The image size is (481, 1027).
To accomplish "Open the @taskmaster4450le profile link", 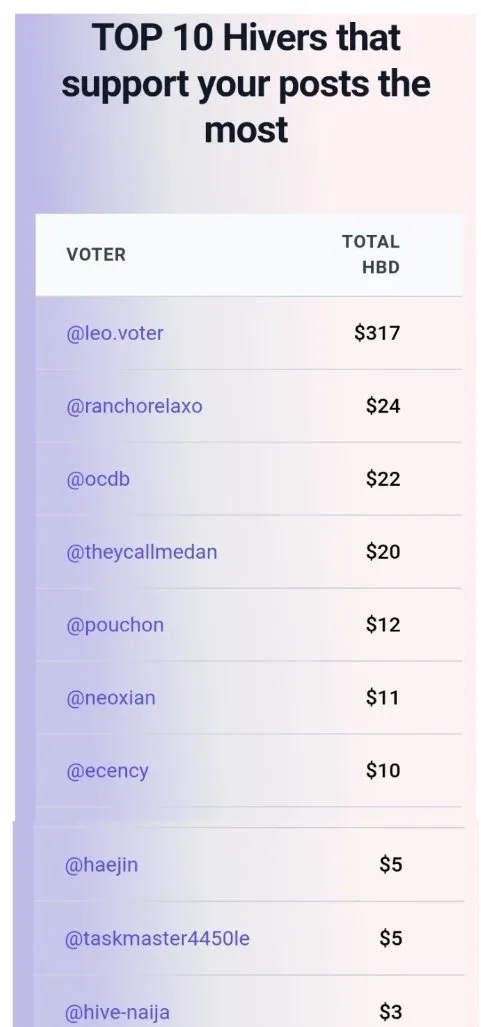I will pyautogui.click(x=157, y=939).
